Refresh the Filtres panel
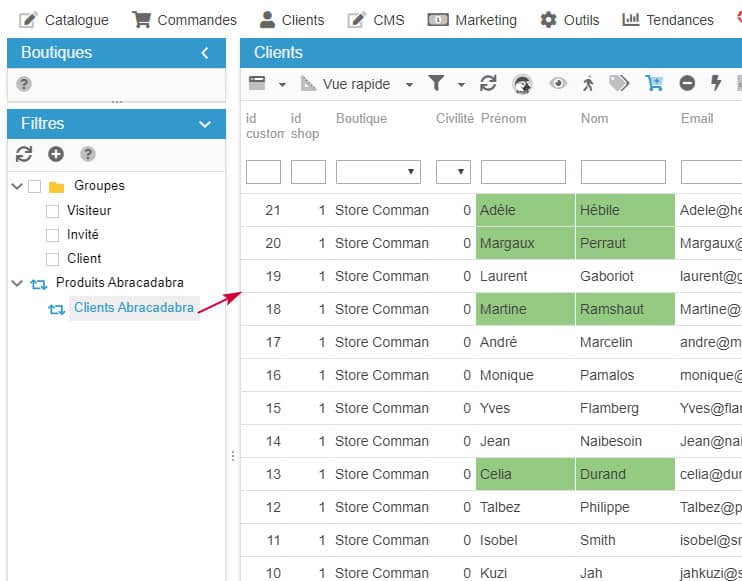 pyautogui.click(x=25, y=154)
